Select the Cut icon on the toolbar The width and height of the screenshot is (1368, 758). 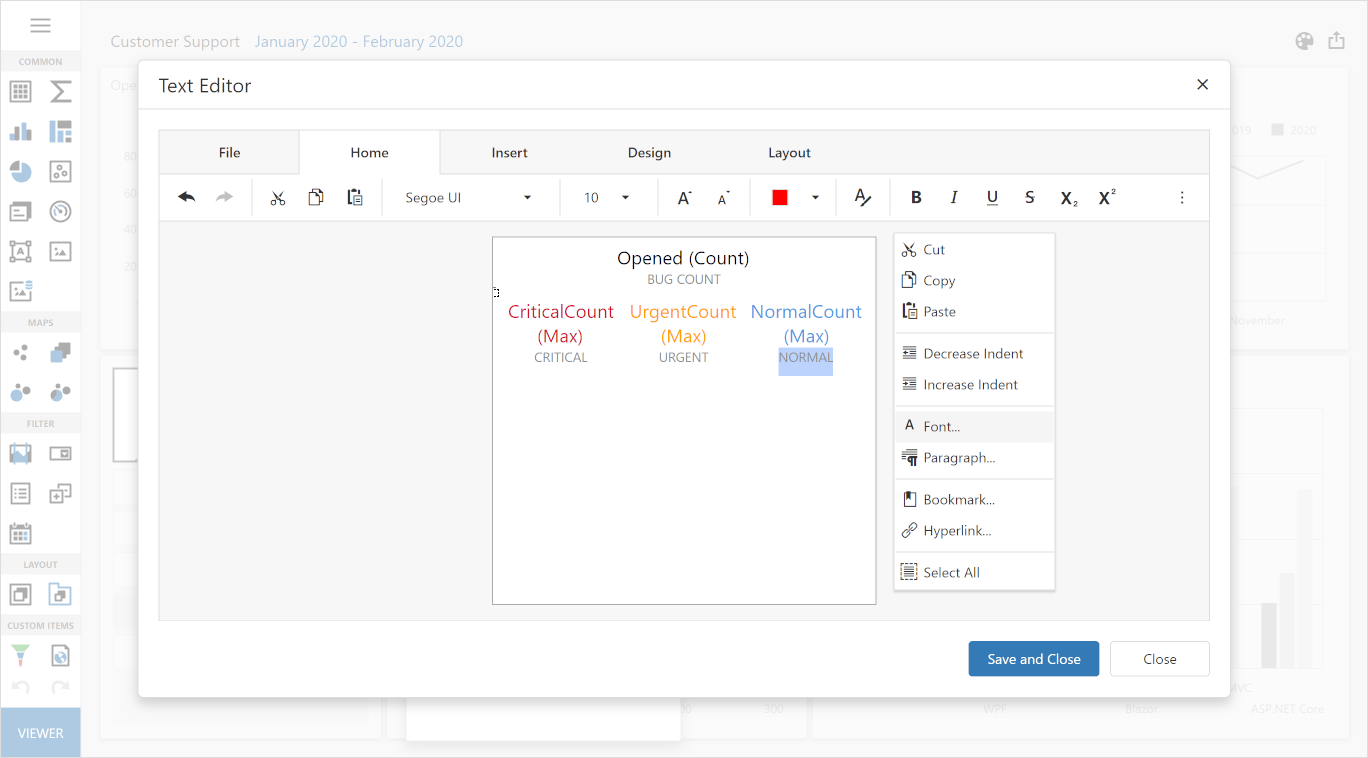click(277, 197)
